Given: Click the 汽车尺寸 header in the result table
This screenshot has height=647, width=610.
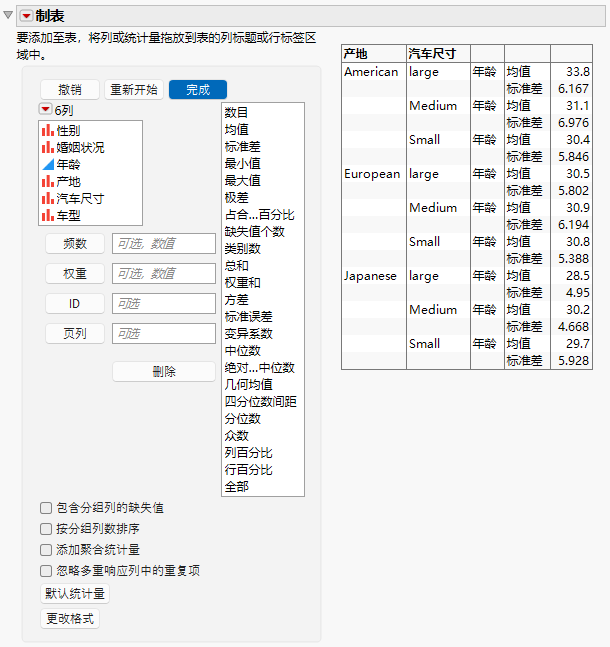Looking at the screenshot, I should pos(432,54).
